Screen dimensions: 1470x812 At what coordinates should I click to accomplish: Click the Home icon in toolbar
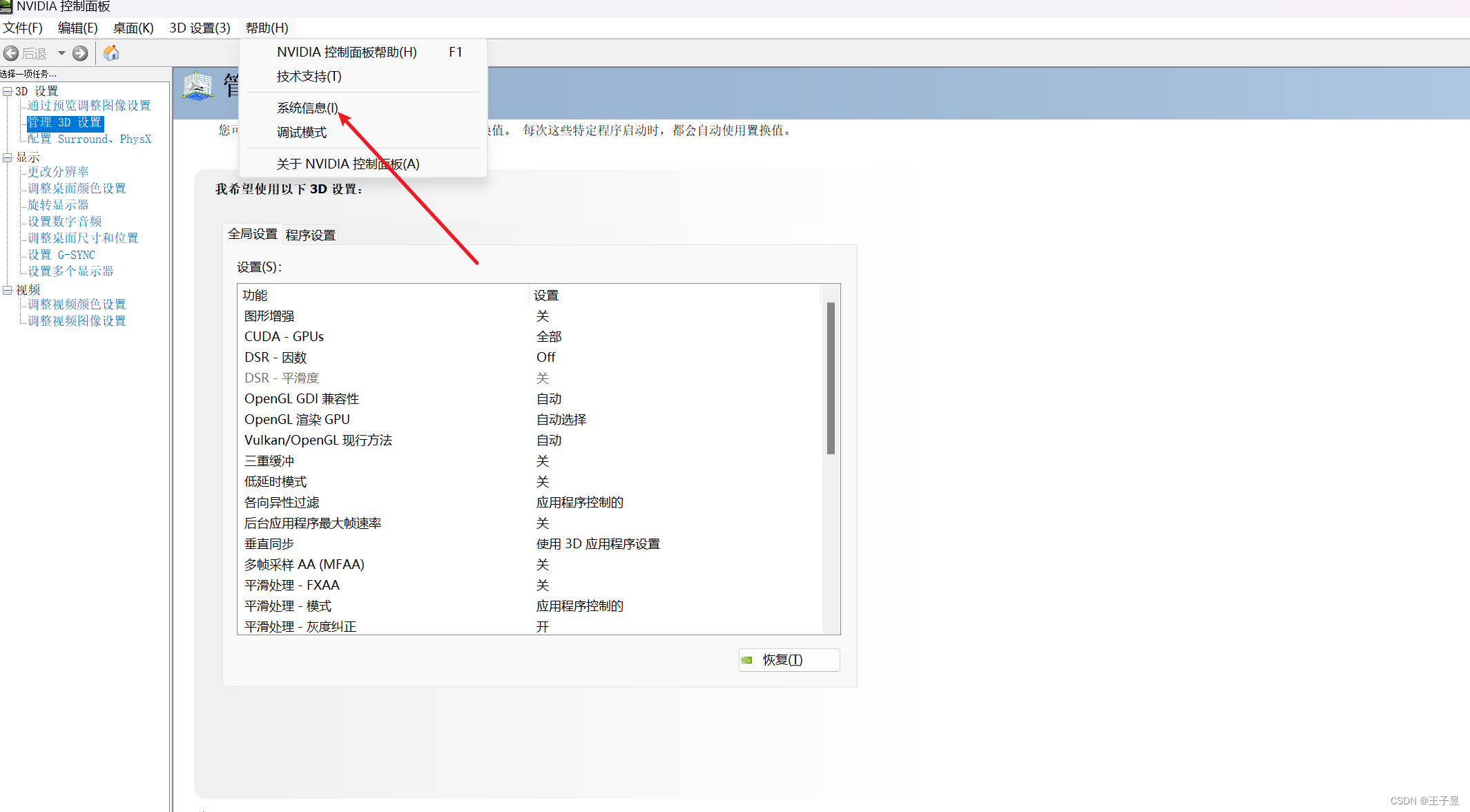(111, 53)
